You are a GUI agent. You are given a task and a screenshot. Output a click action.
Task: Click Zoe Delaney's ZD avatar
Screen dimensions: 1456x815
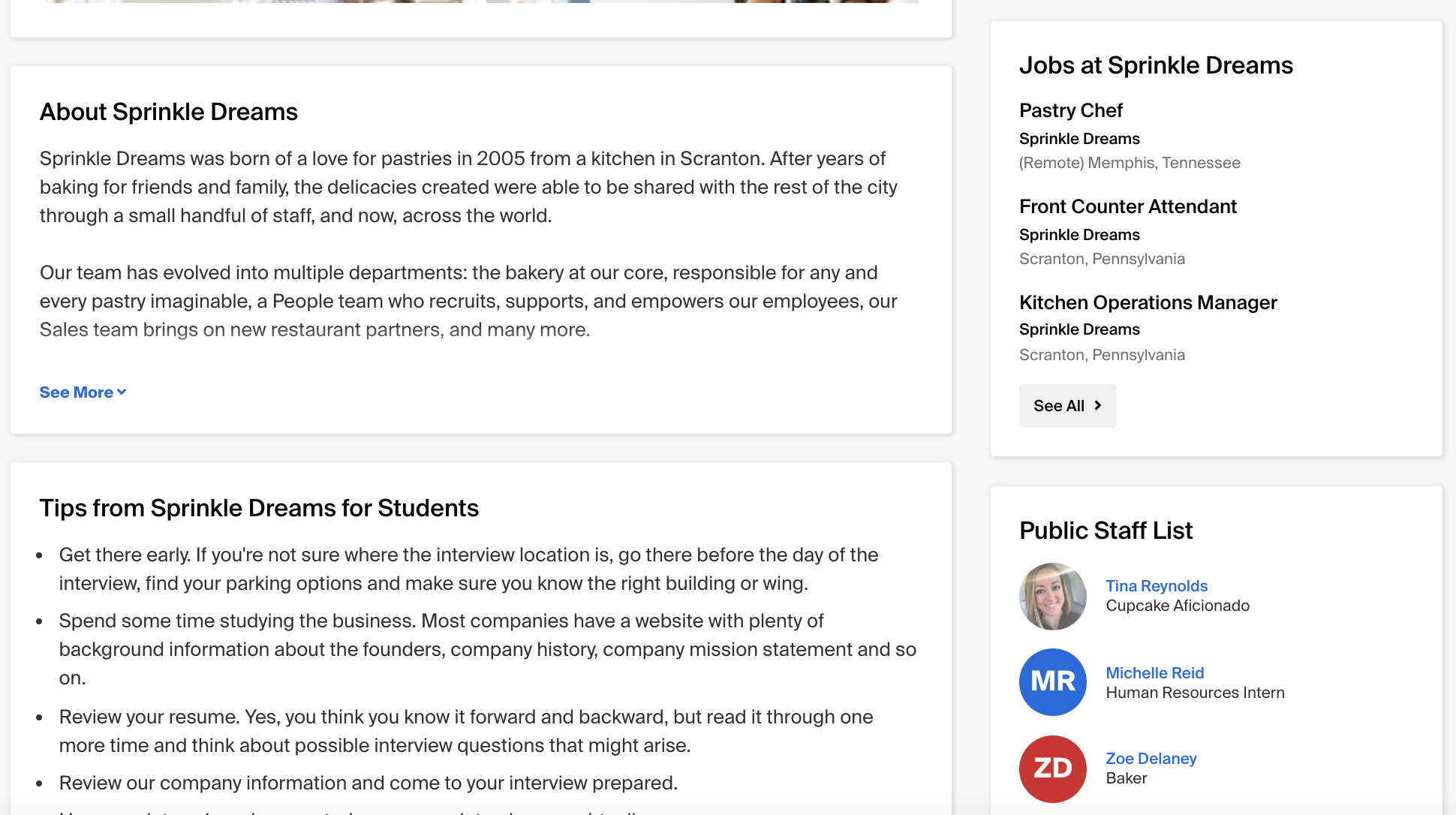[x=1052, y=769]
